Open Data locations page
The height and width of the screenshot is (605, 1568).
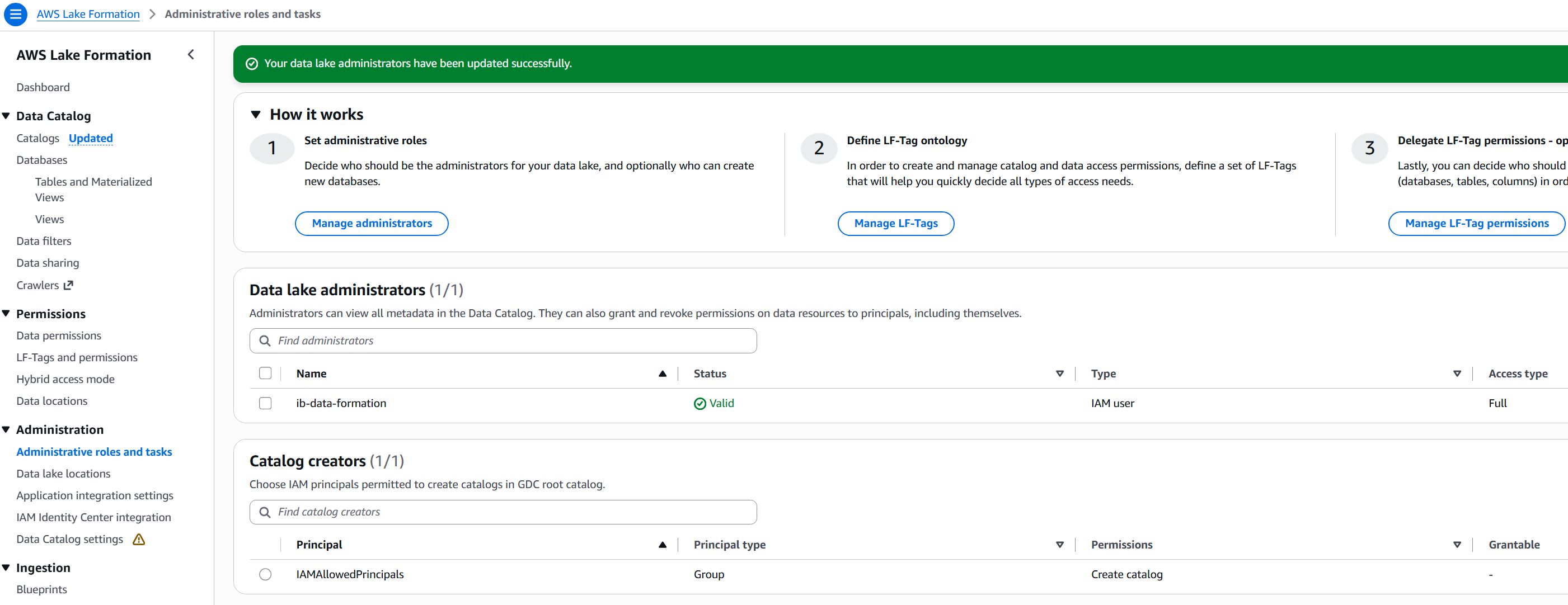click(51, 401)
